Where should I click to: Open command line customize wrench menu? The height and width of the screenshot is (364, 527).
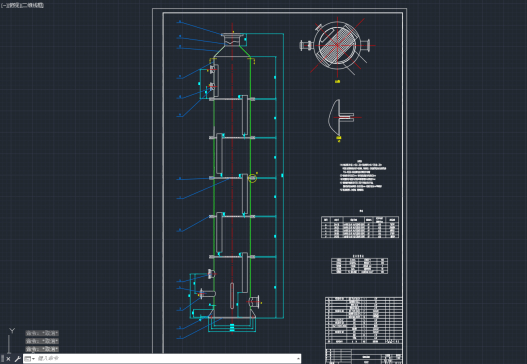(x=17, y=359)
